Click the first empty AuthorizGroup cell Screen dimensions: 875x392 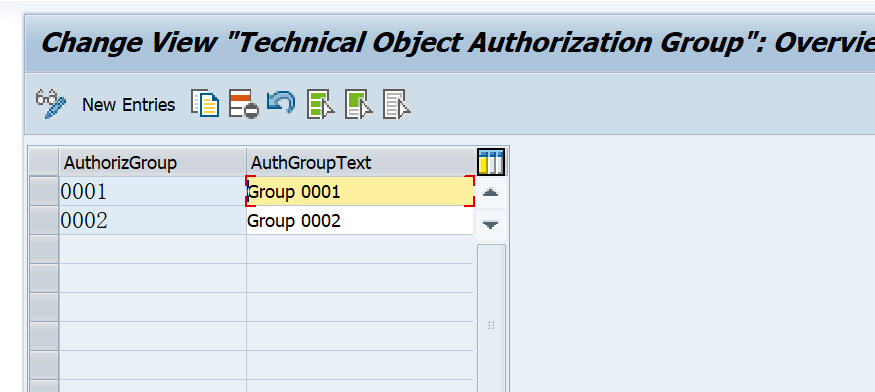[152, 250]
